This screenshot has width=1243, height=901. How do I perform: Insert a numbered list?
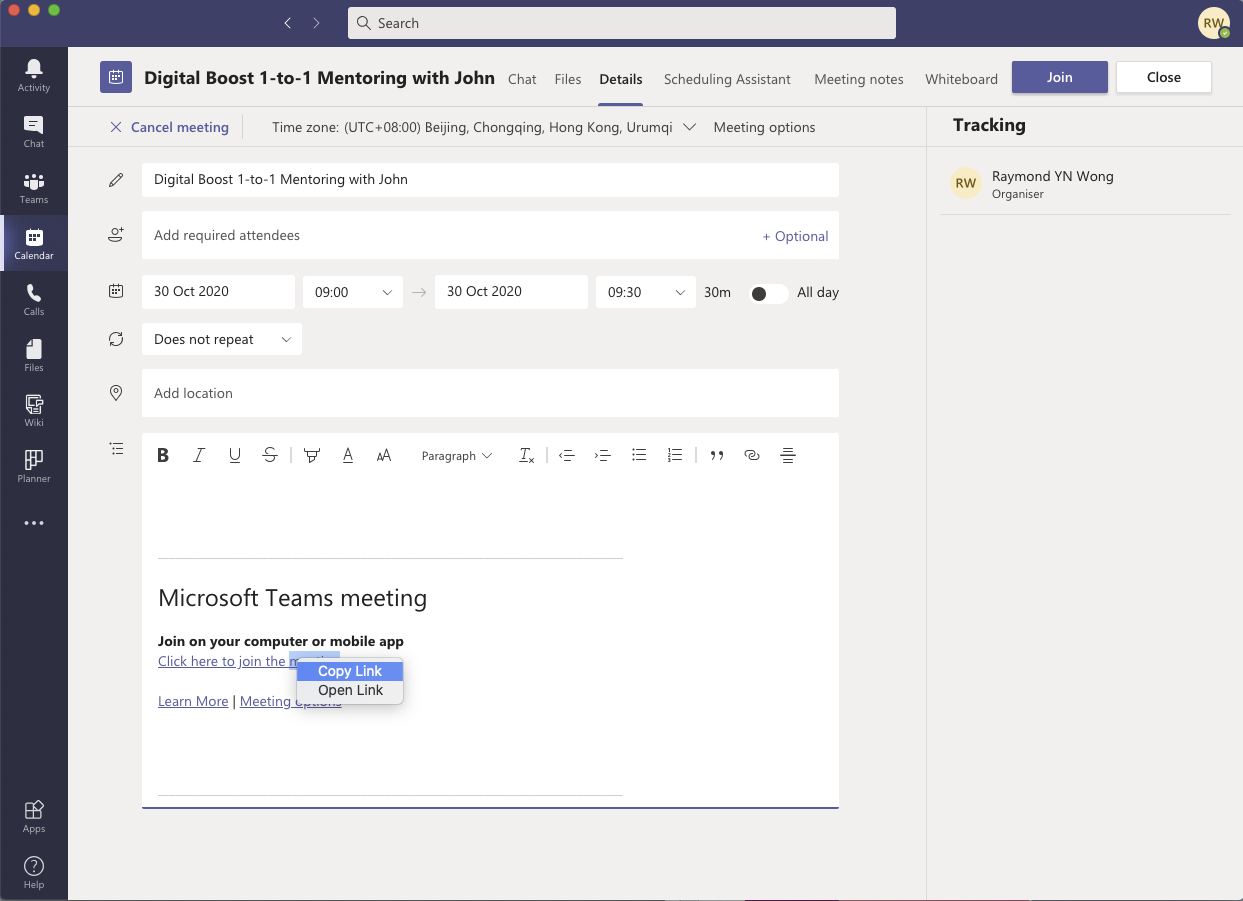coord(675,456)
